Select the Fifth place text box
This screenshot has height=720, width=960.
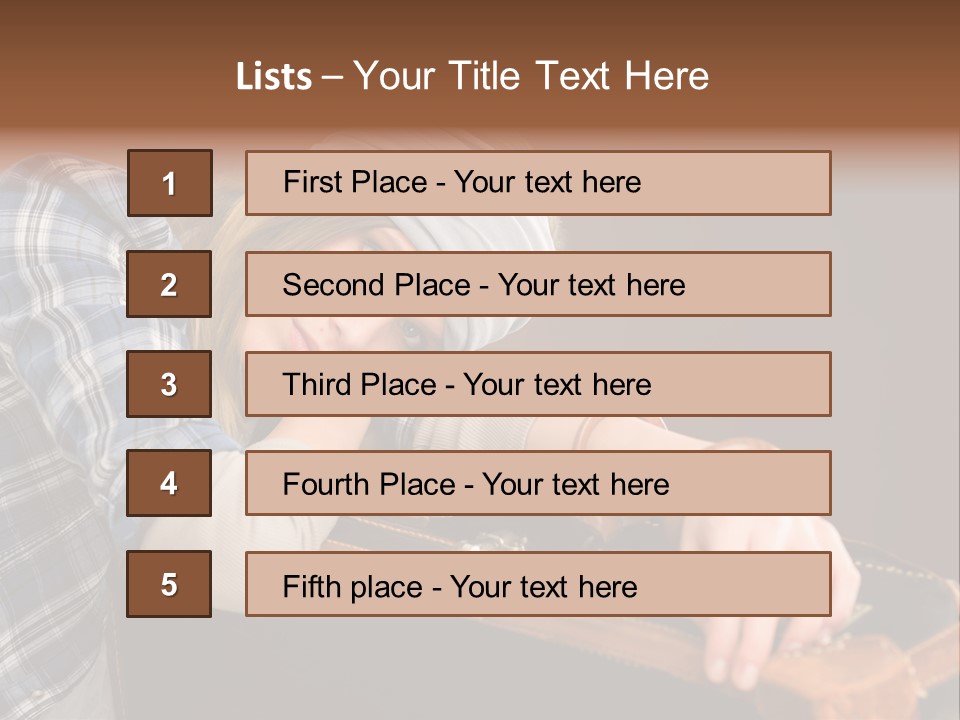point(538,583)
